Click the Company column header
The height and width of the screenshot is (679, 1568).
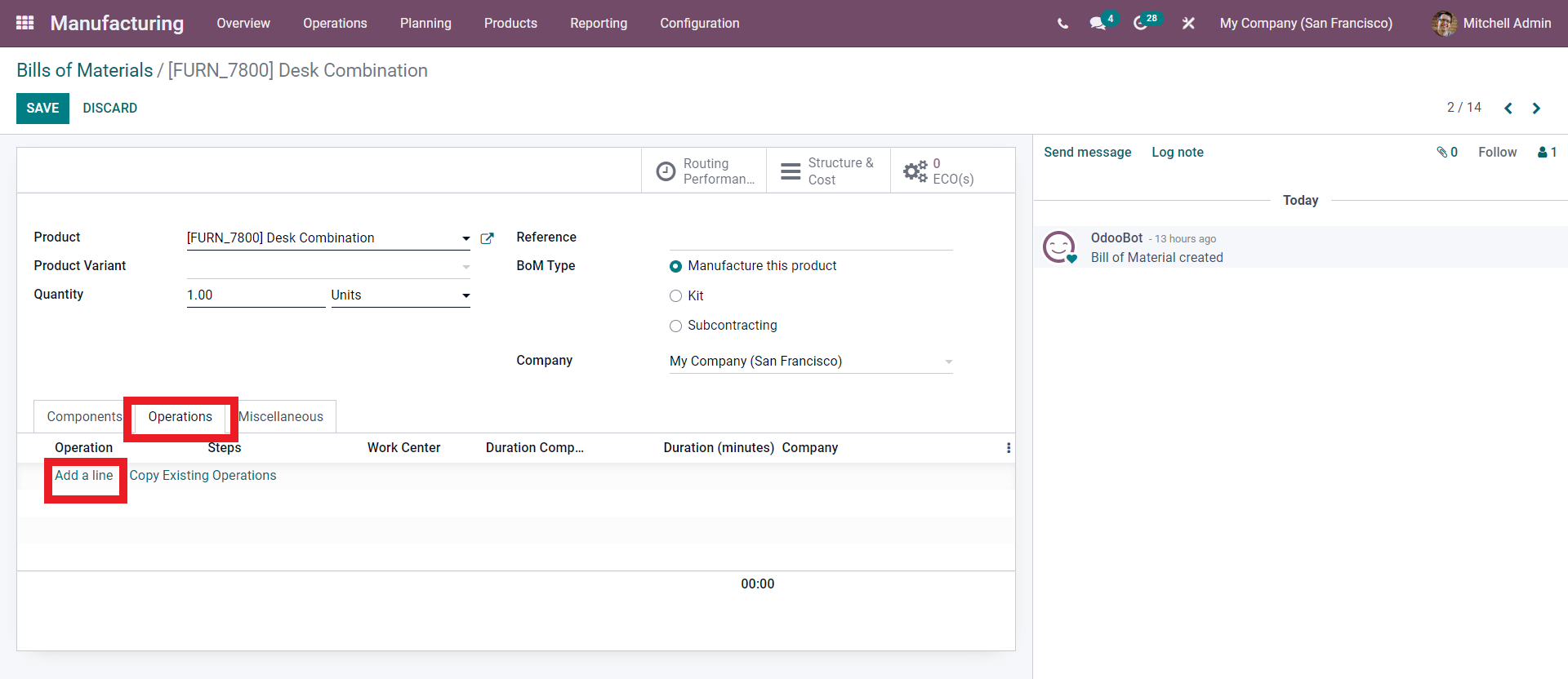[x=810, y=448]
